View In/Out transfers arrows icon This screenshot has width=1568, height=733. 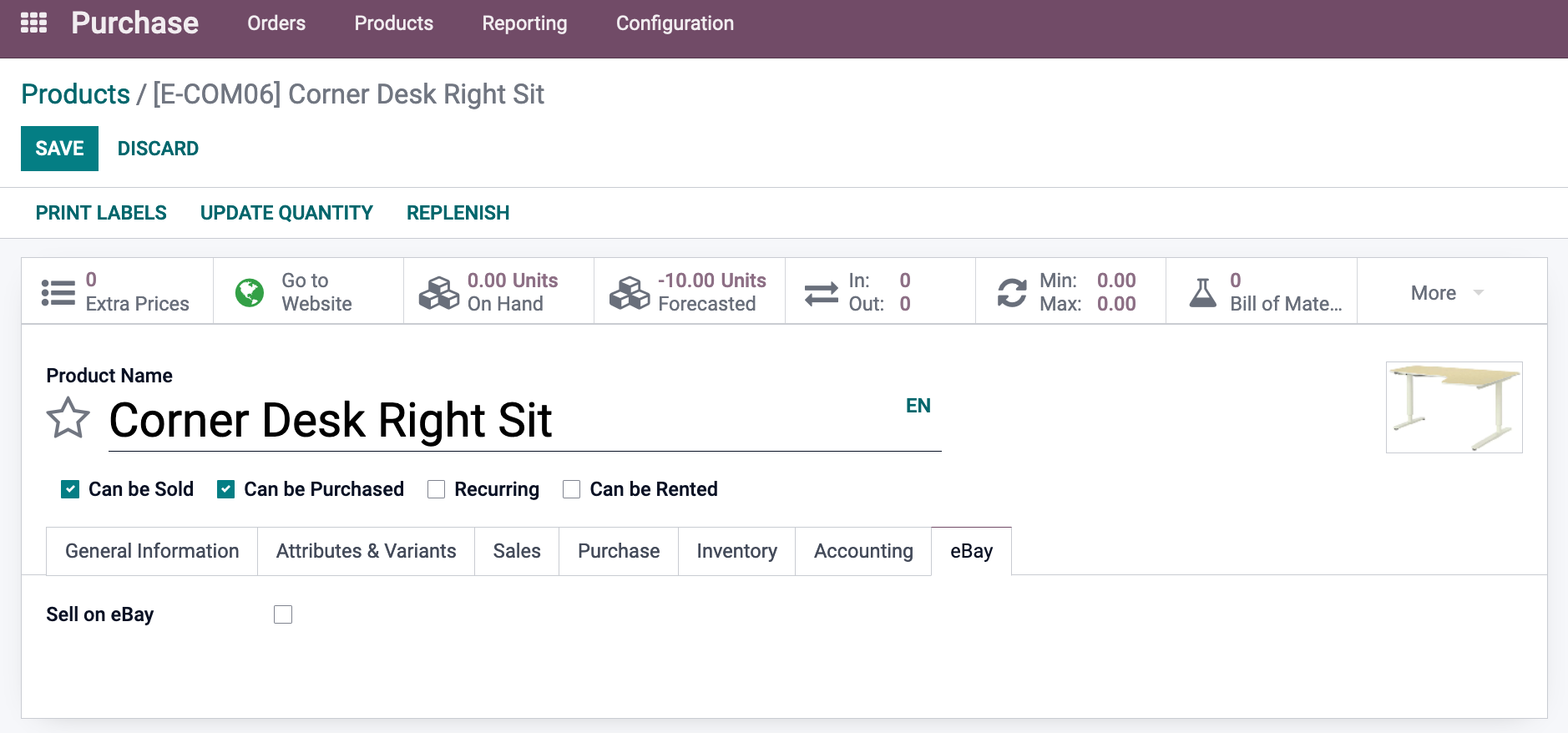point(822,293)
